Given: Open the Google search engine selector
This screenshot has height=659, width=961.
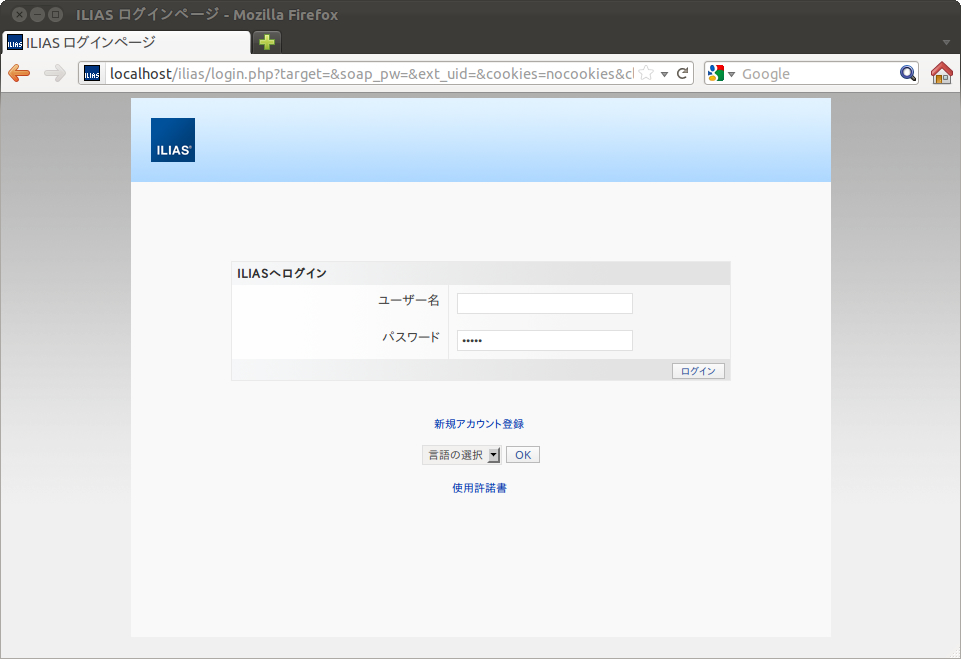Looking at the screenshot, I should [722, 73].
